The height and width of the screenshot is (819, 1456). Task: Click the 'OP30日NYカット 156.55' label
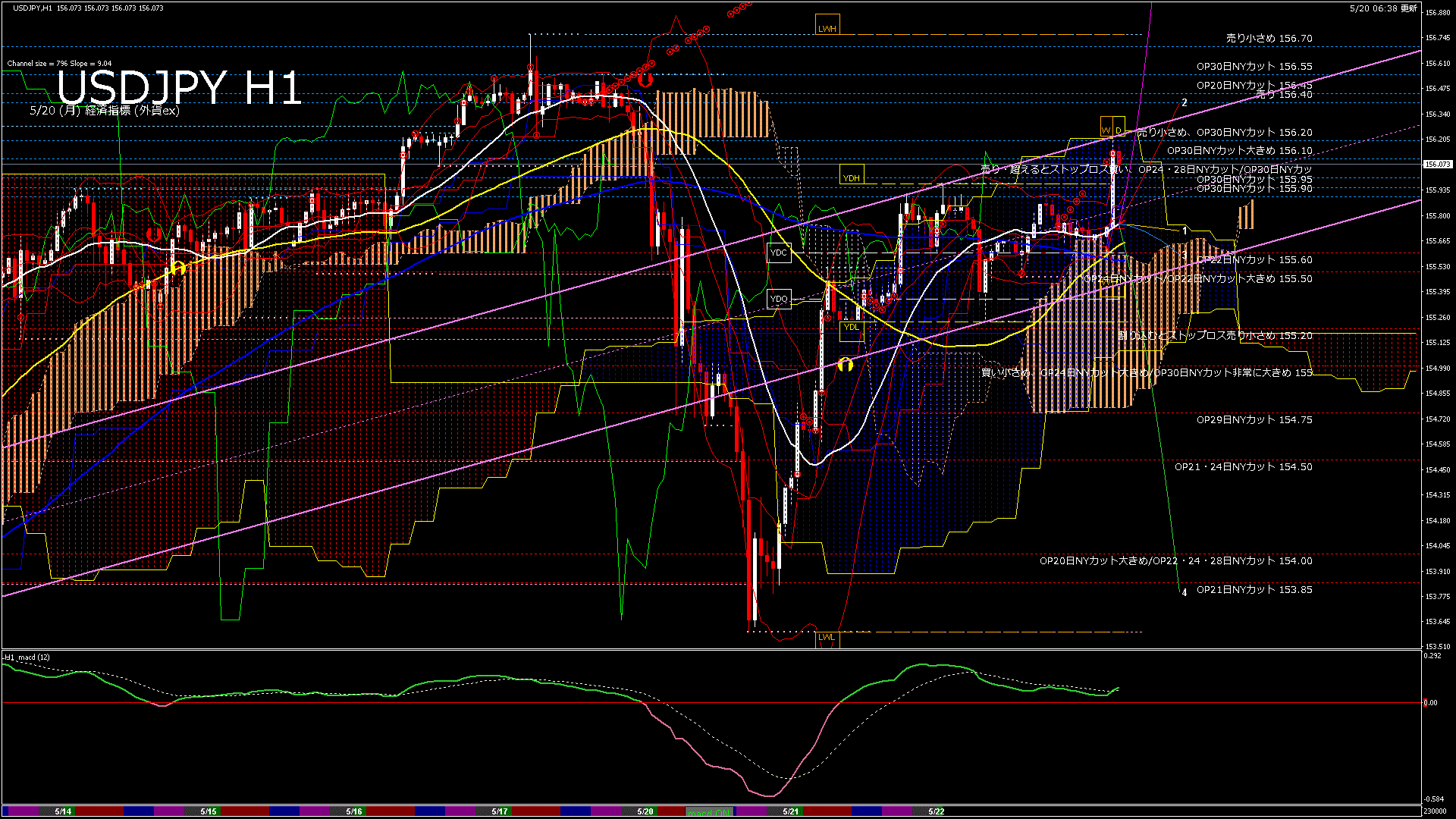tap(1255, 67)
